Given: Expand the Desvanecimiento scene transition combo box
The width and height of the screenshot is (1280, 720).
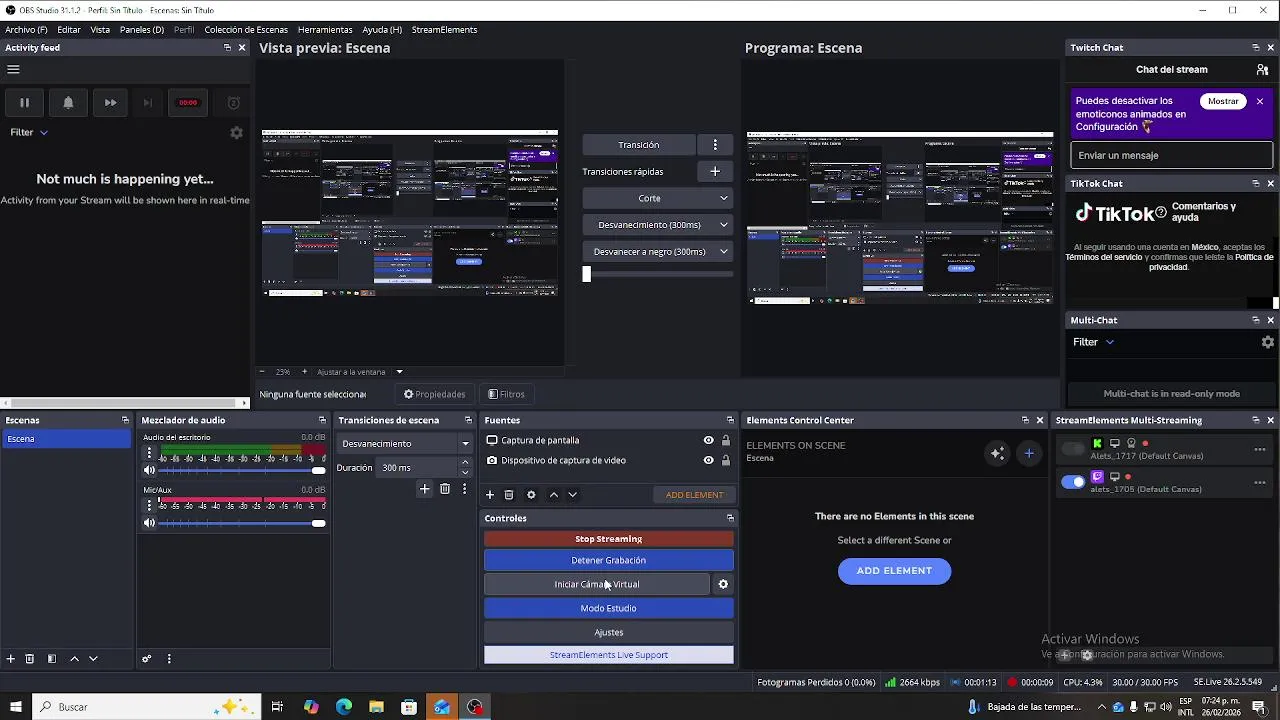Looking at the screenshot, I should pyautogui.click(x=405, y=444).
